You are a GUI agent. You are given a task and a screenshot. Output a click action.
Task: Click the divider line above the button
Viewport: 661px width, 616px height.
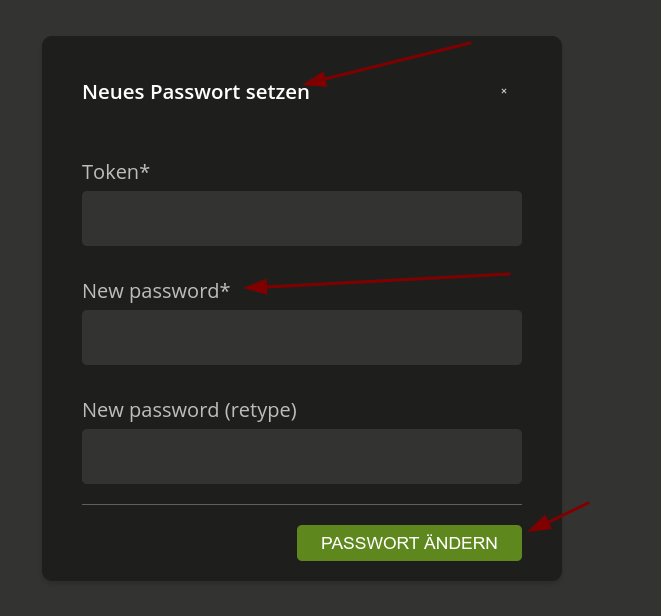tap(301, 504)
